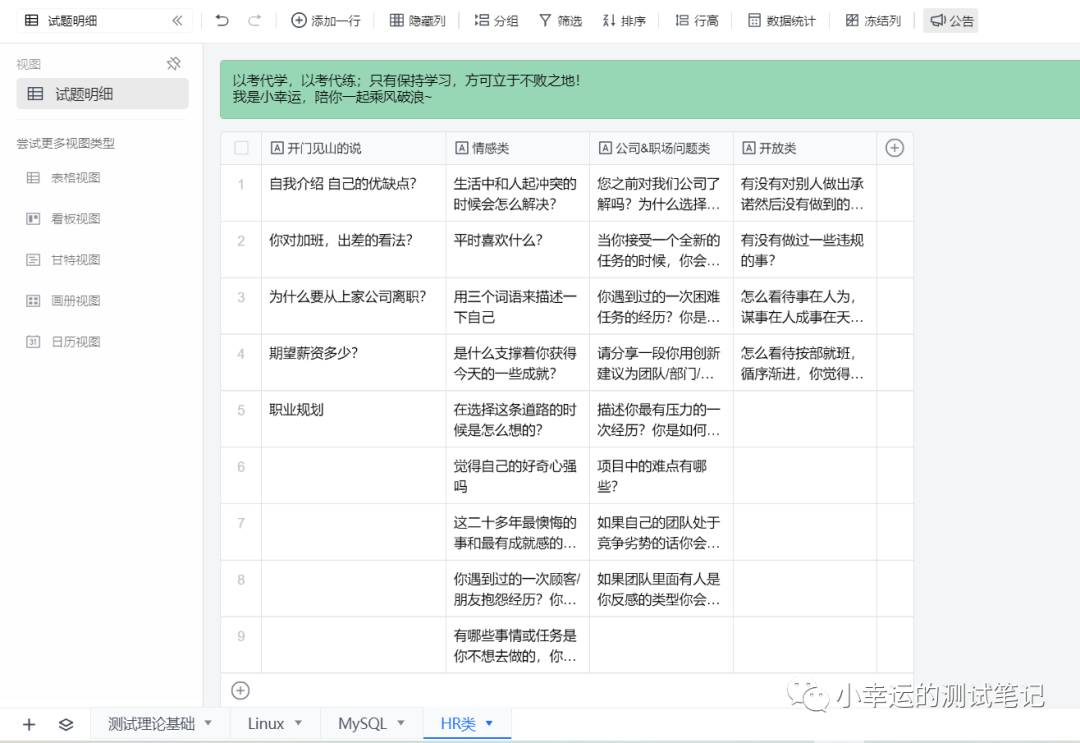Open 排序 sort option
The image size is (1080, 743).
tap(624, 21)
